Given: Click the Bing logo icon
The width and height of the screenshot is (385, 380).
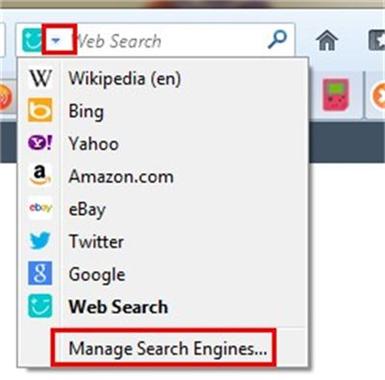Looking at the screenshot, I should [x=40, y=110].
